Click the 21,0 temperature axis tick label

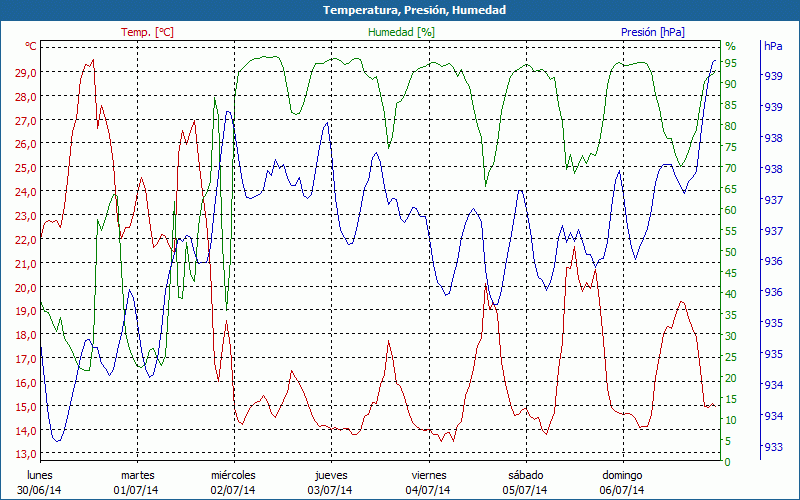coord(25,264)
